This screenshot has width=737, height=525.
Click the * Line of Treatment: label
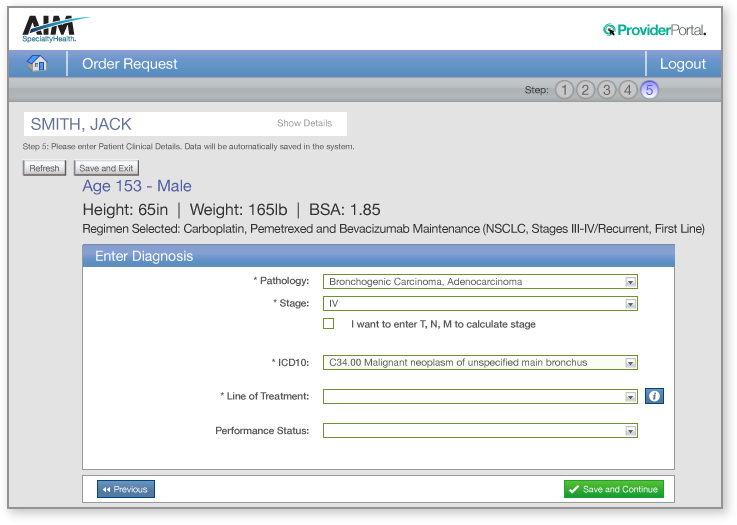(x=265, y=396)
